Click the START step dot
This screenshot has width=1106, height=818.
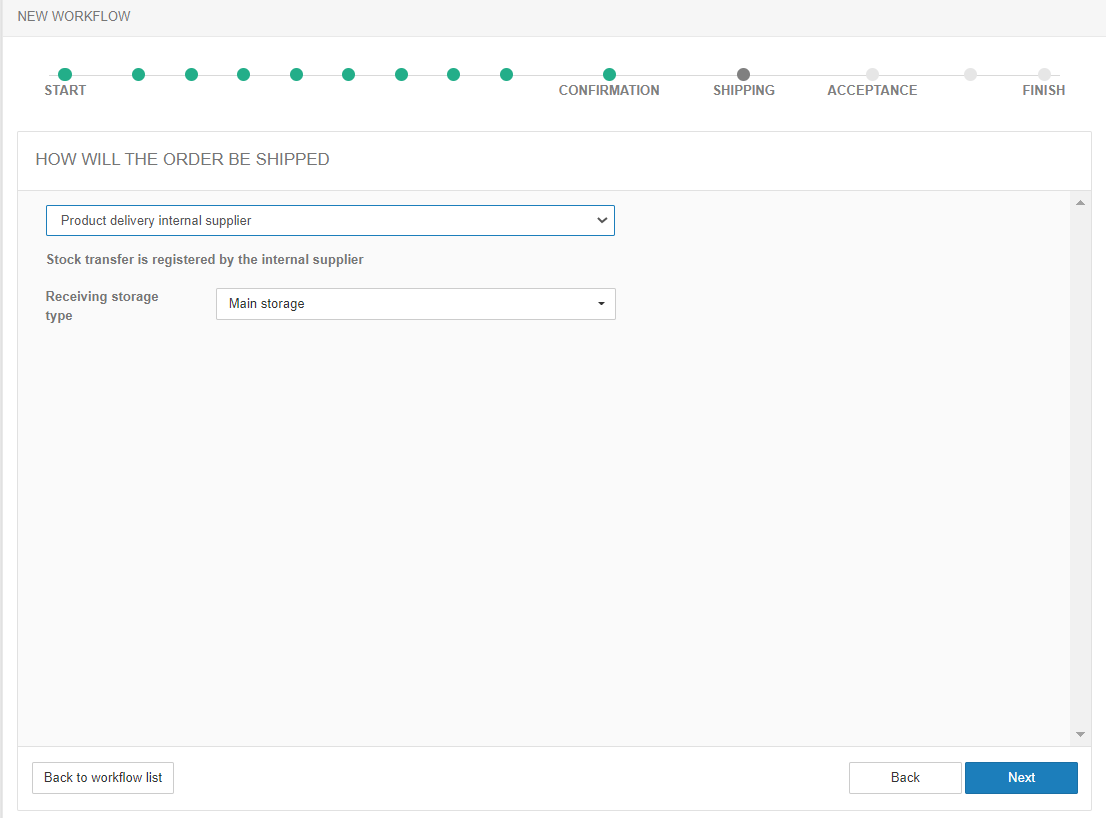(x=65, y=74)
